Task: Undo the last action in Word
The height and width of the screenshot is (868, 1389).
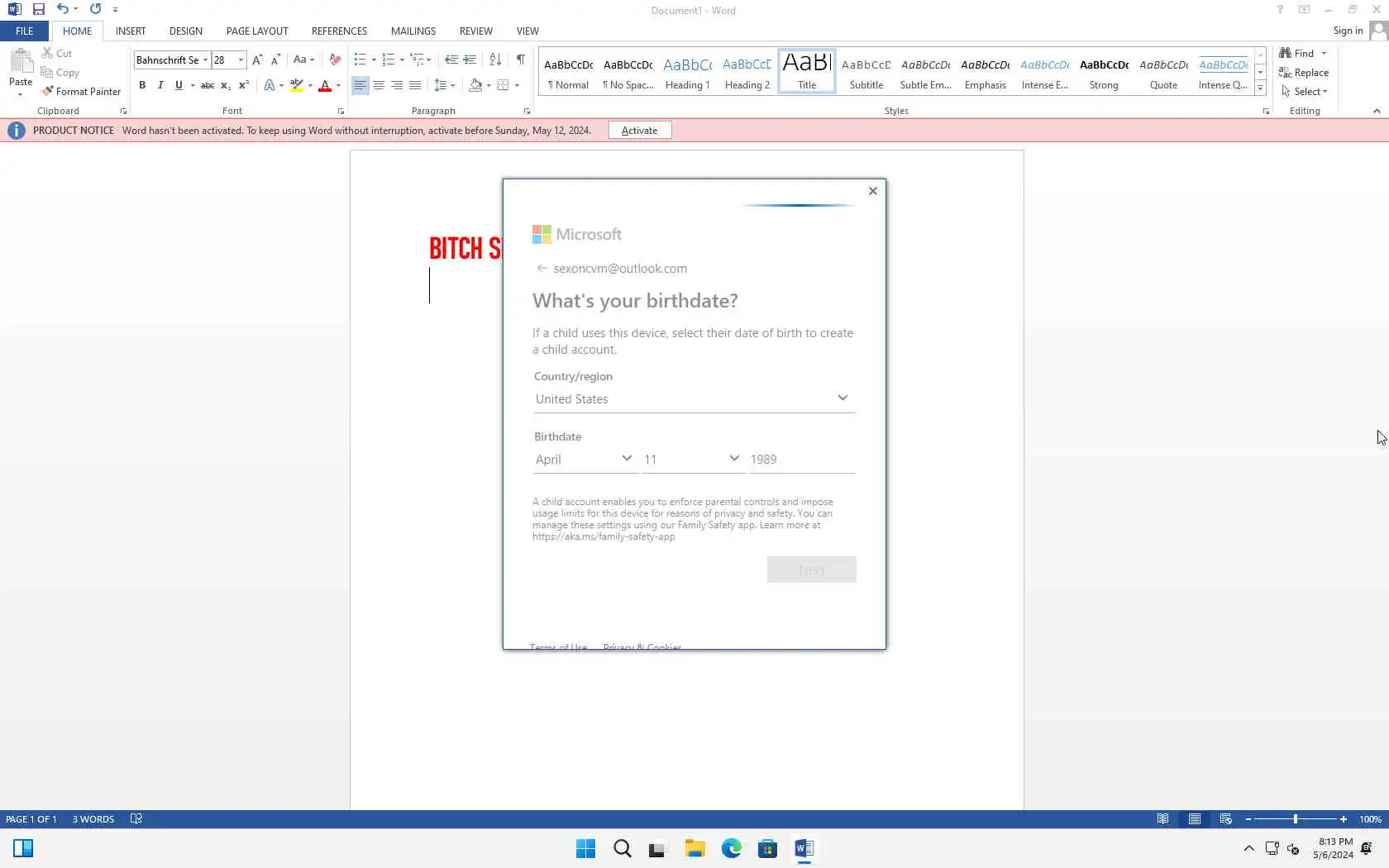Action: tap(62, 9)
